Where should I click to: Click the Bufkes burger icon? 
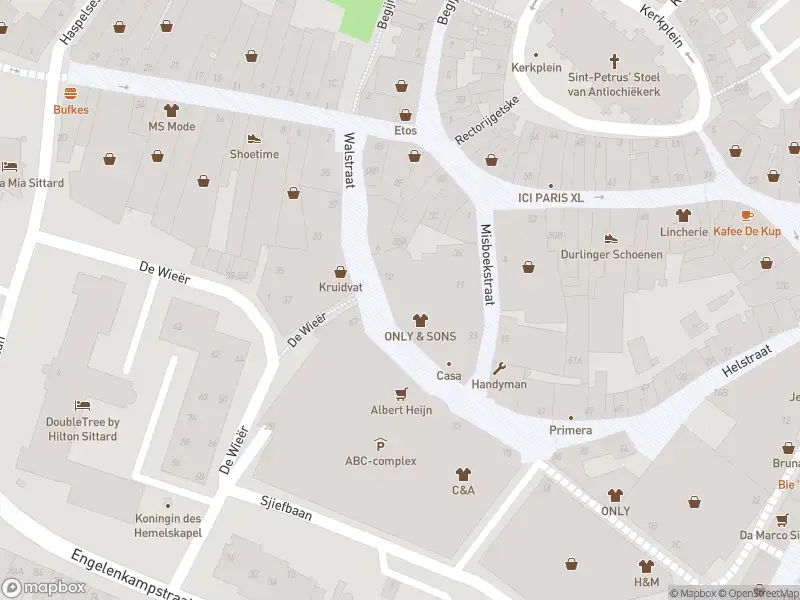coord(70,93)
